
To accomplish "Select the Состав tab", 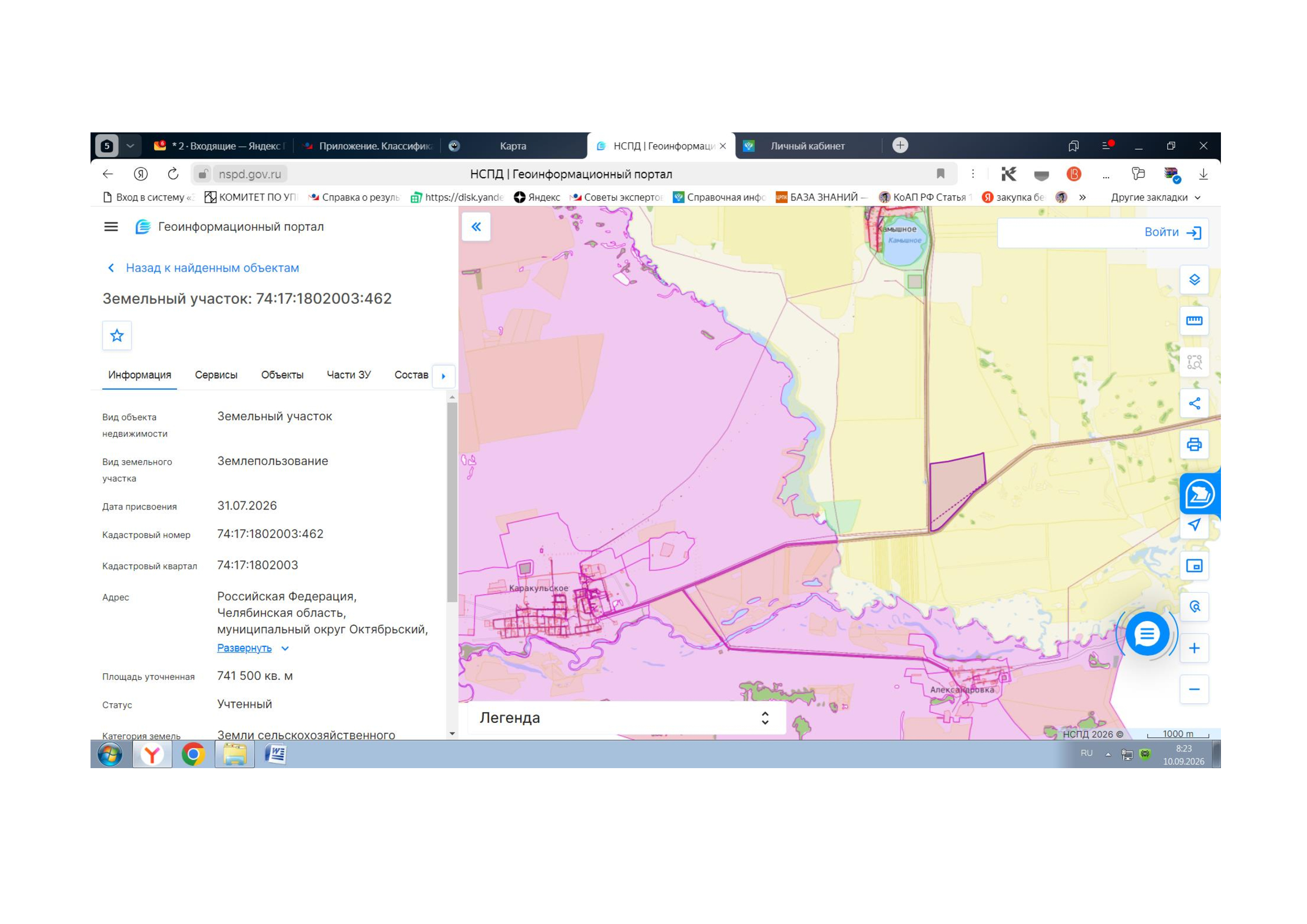I will pos(411,375).
